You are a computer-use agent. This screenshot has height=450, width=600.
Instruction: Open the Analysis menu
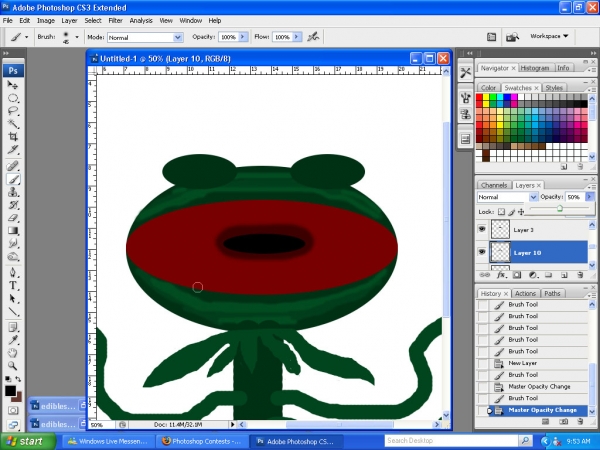pyautogui.click(x=141, y=21)
